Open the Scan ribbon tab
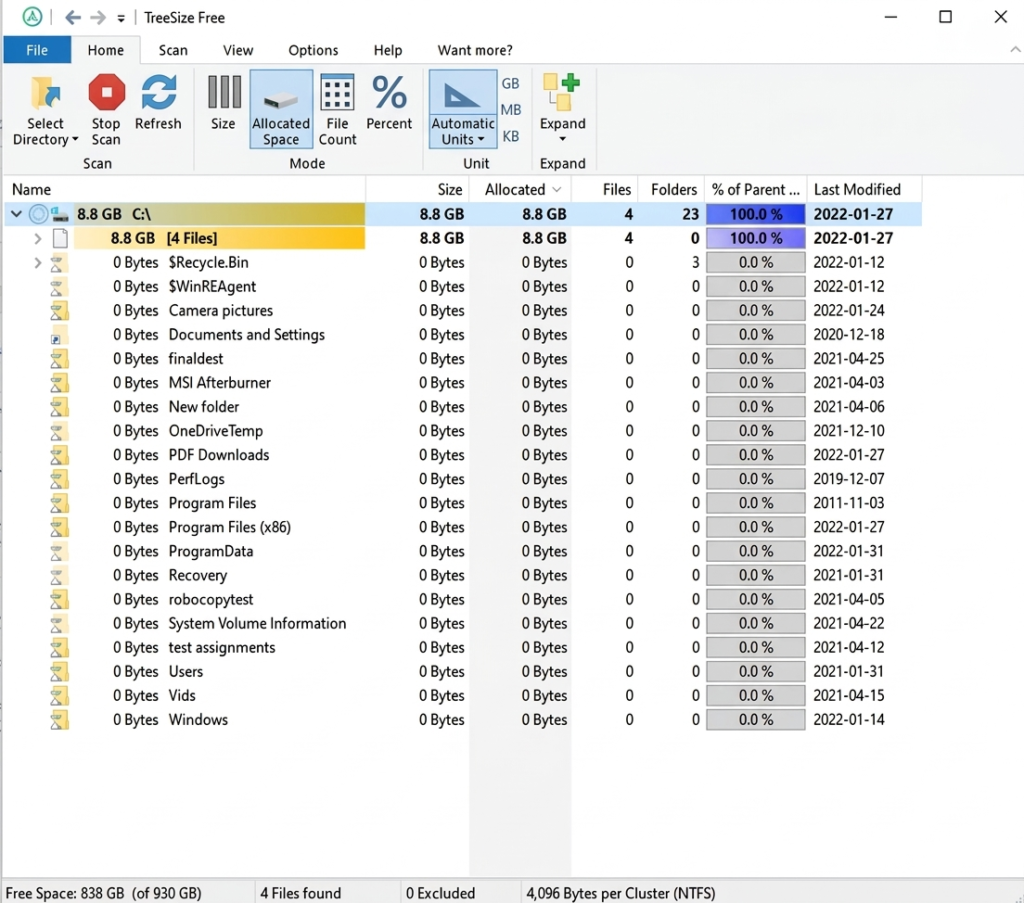This screenshot has width=1024, height=903. (173, 50)
